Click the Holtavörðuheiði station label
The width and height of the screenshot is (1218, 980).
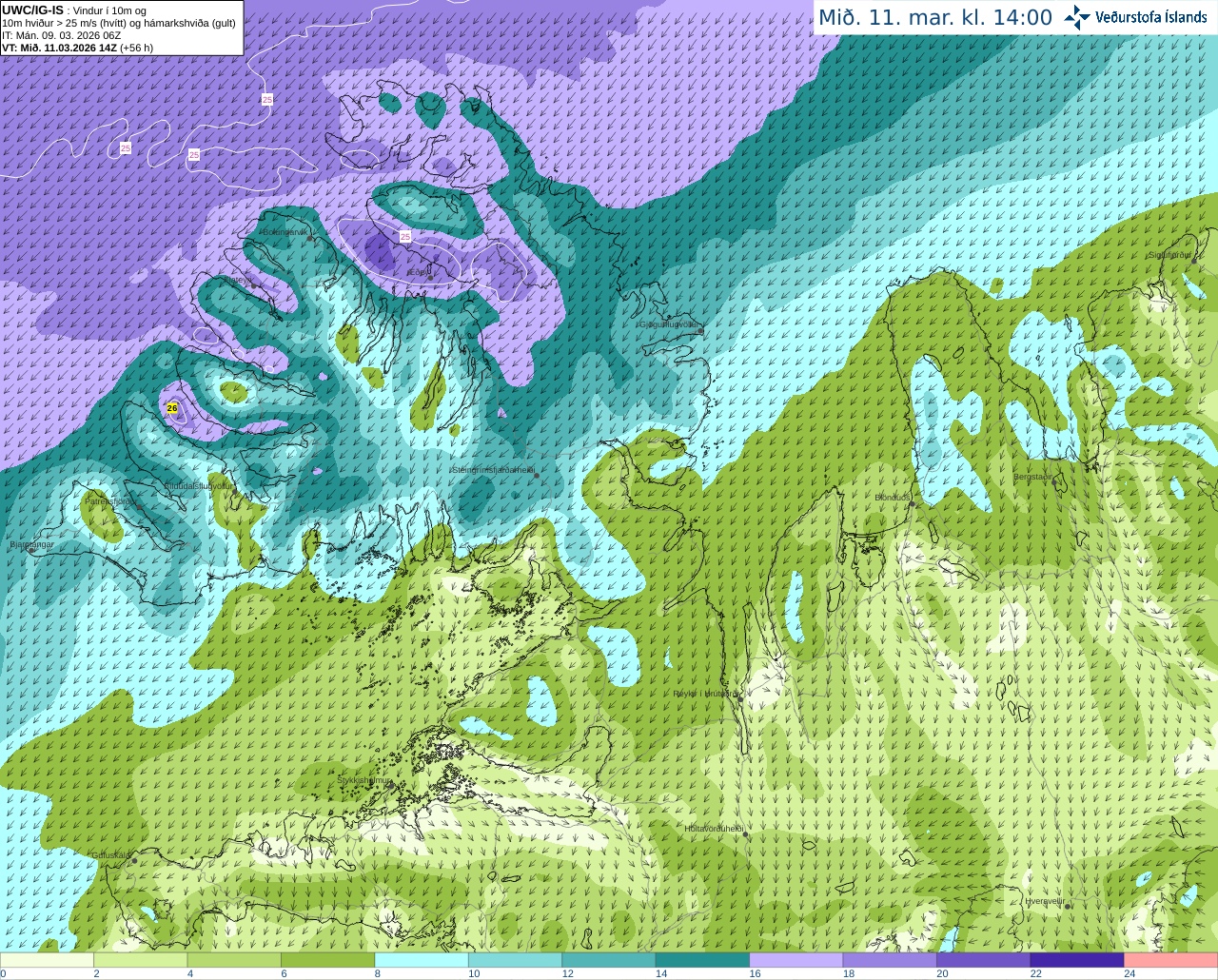point(714,829)
